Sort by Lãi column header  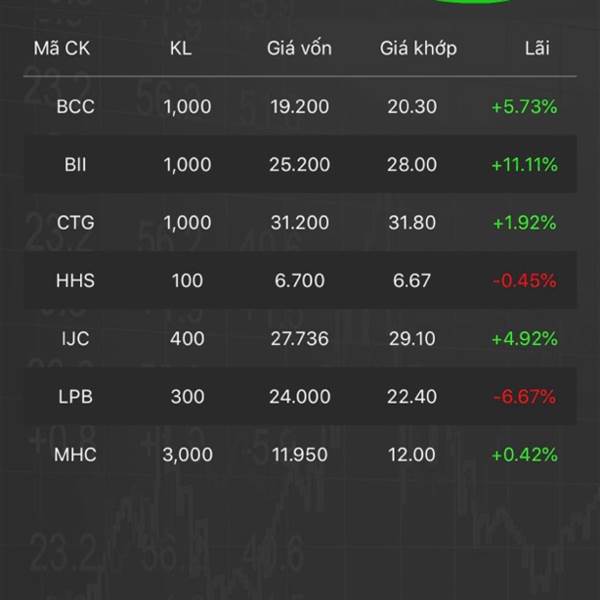coord(537,48)
